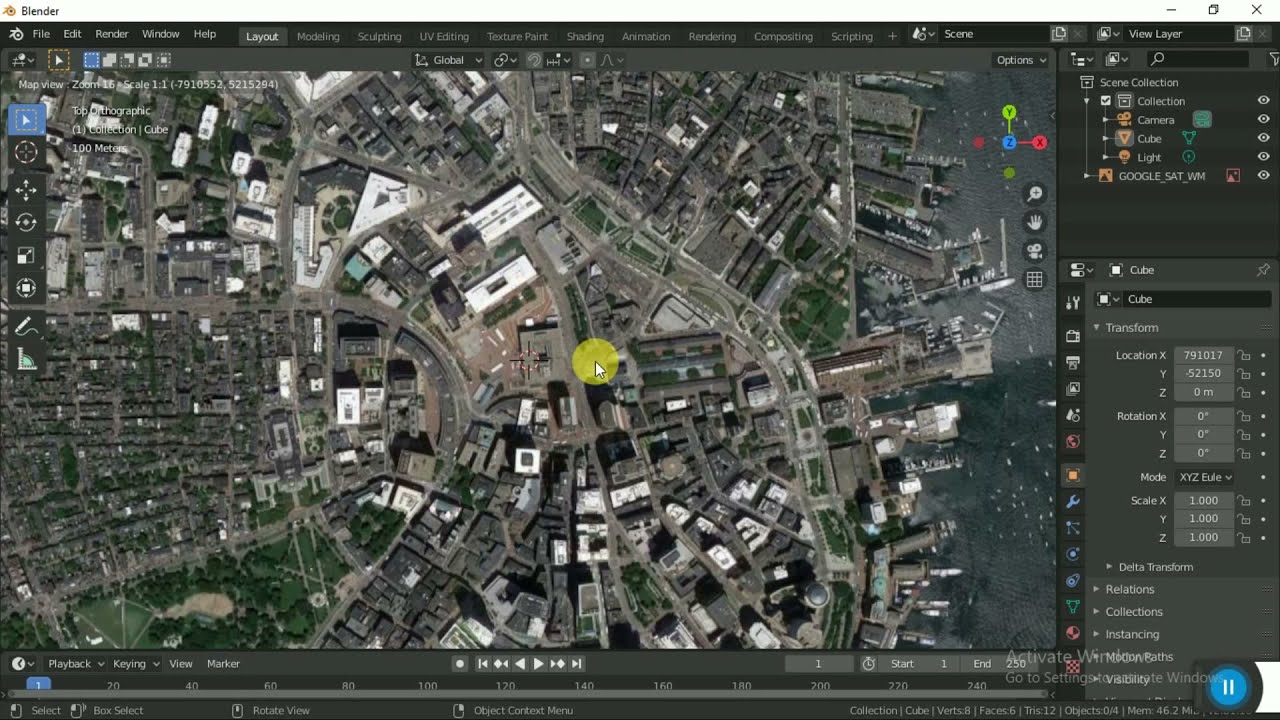Choose the Move tool
This screenshot has width=1280, height=720.
tap(26, 190)
